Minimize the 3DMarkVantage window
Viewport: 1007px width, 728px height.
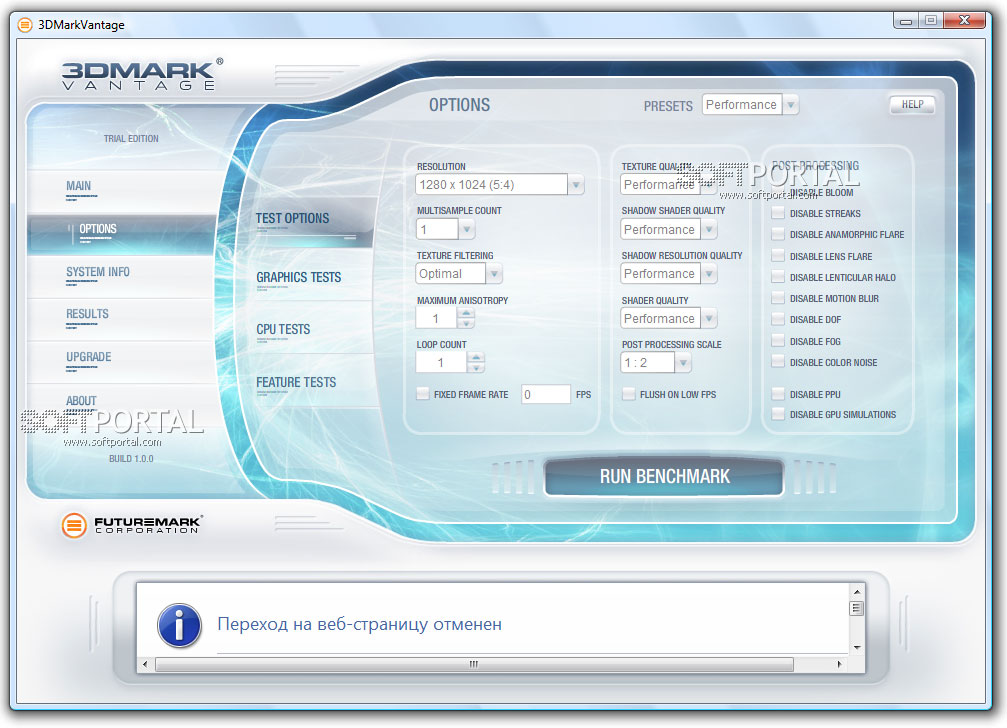906,21
